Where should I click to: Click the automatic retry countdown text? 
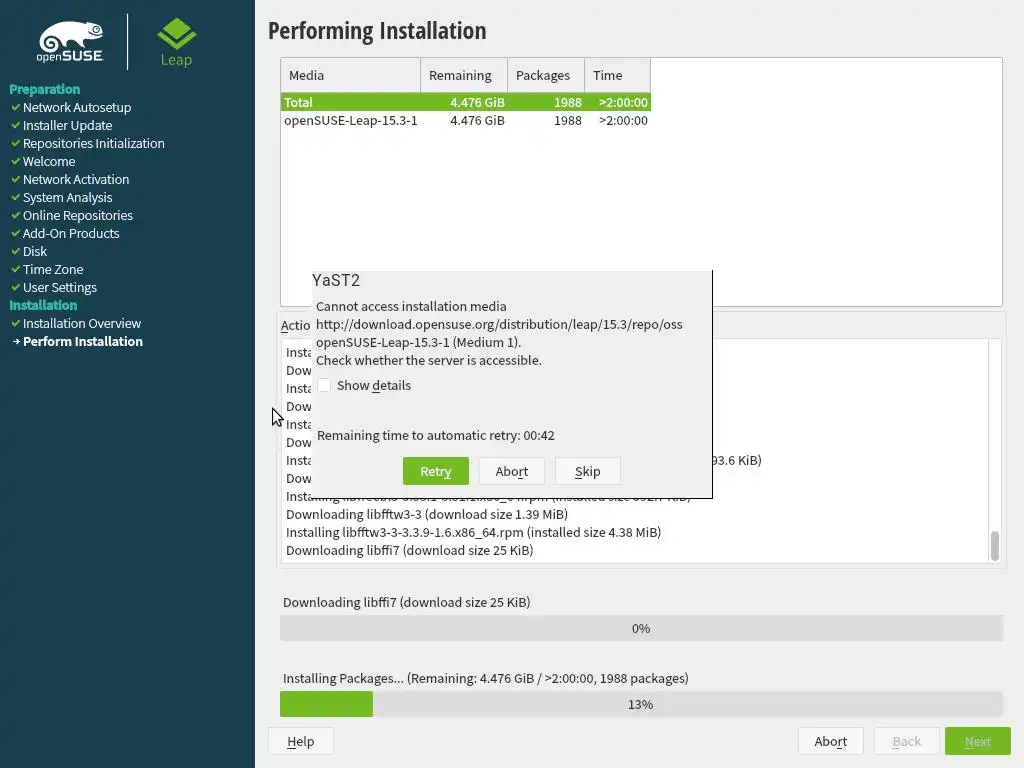(x=436, y=436)
